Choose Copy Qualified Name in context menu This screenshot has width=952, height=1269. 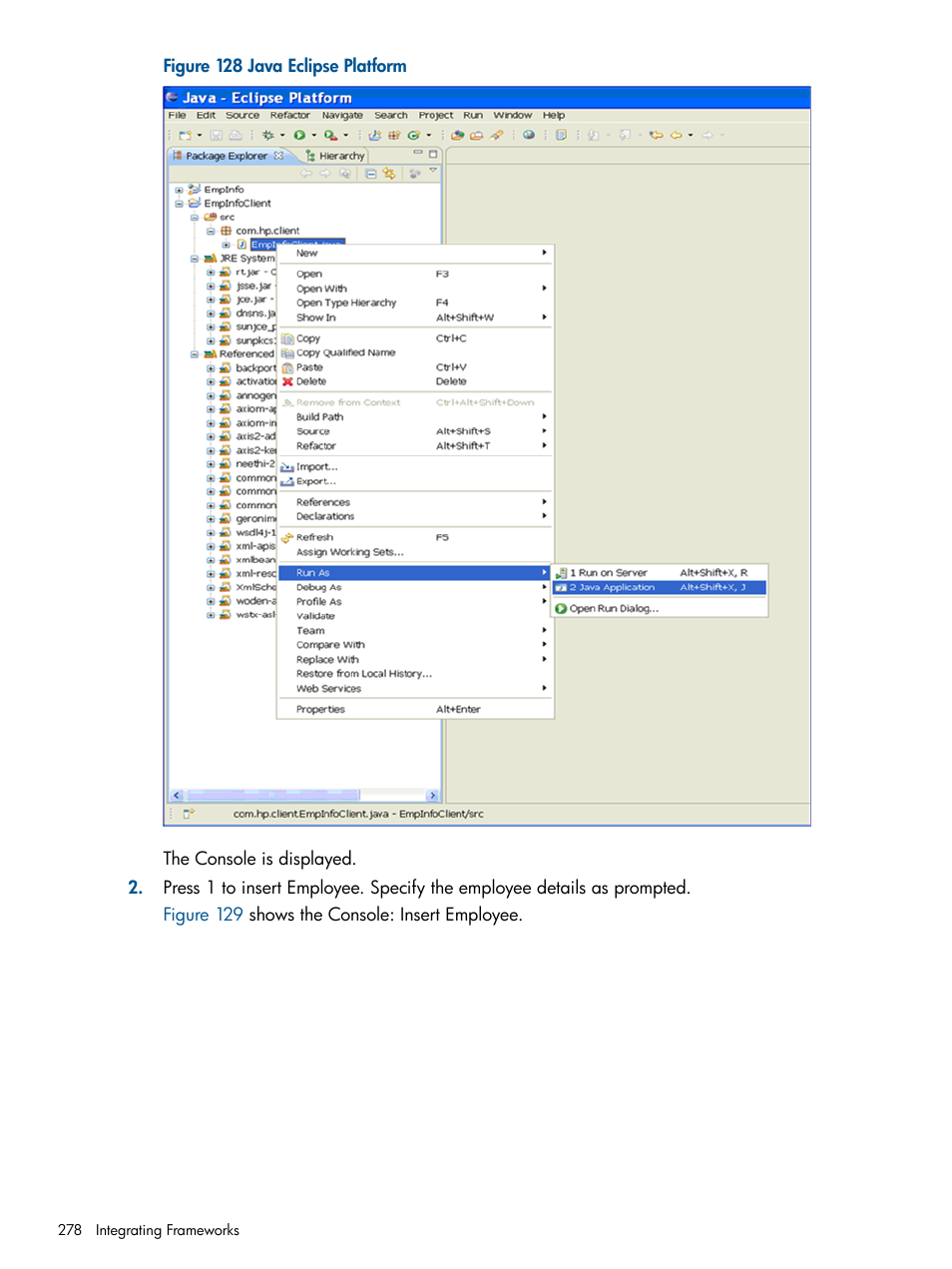(415, 352)
